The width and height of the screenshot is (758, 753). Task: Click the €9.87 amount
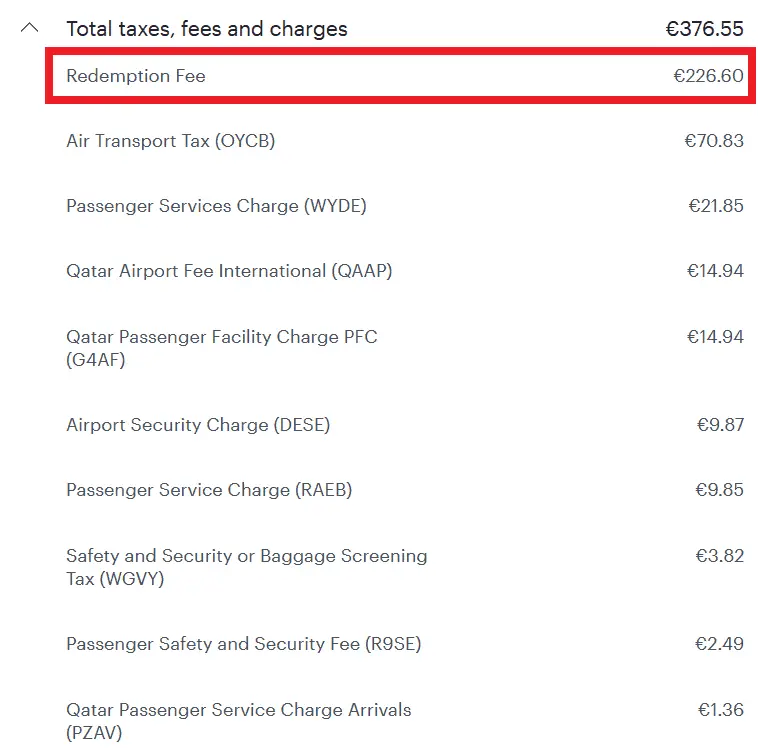(x=720, y=425)
